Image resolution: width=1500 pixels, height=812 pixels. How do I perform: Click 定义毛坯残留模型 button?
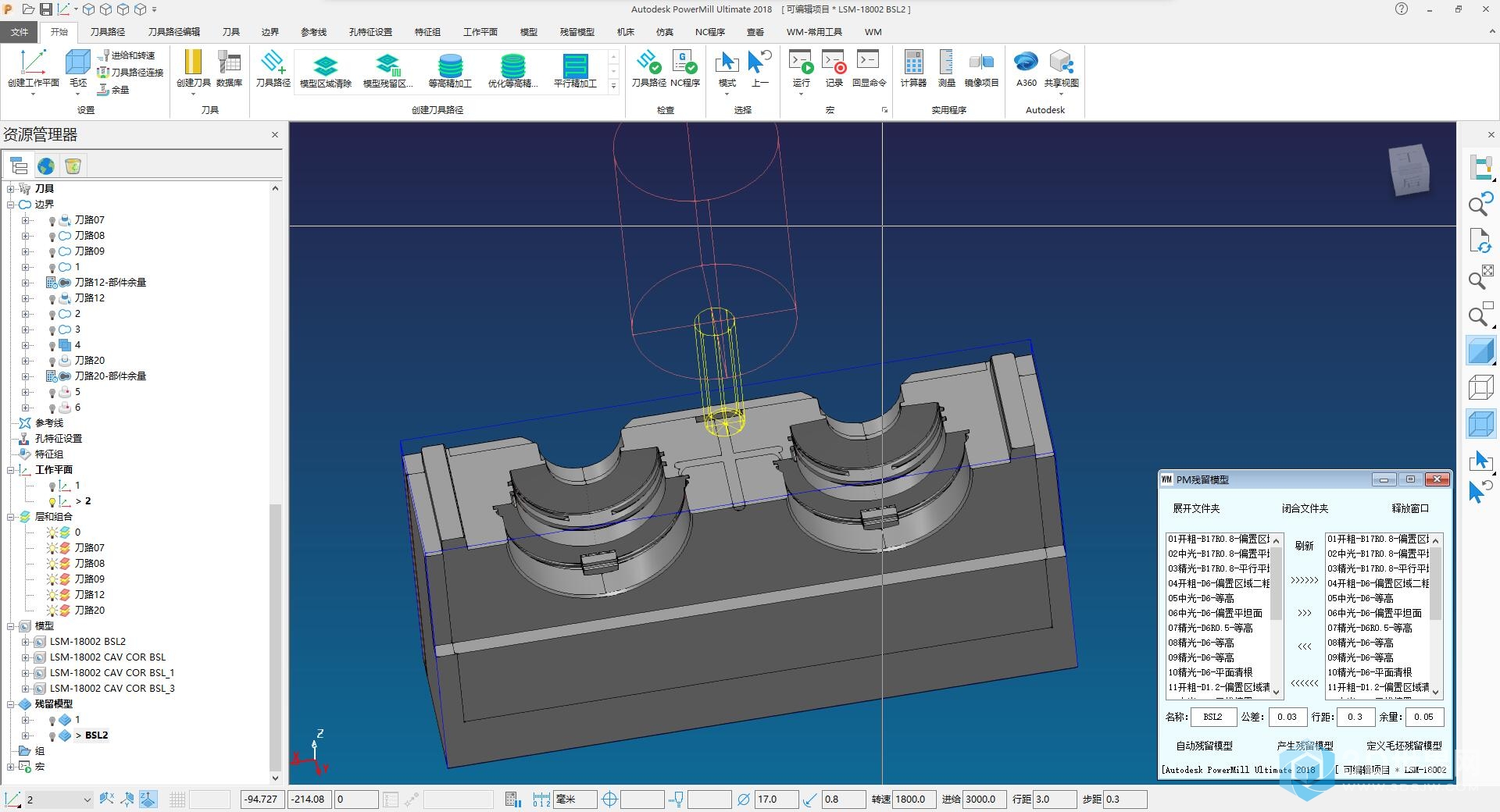(x=1404, y=746)
